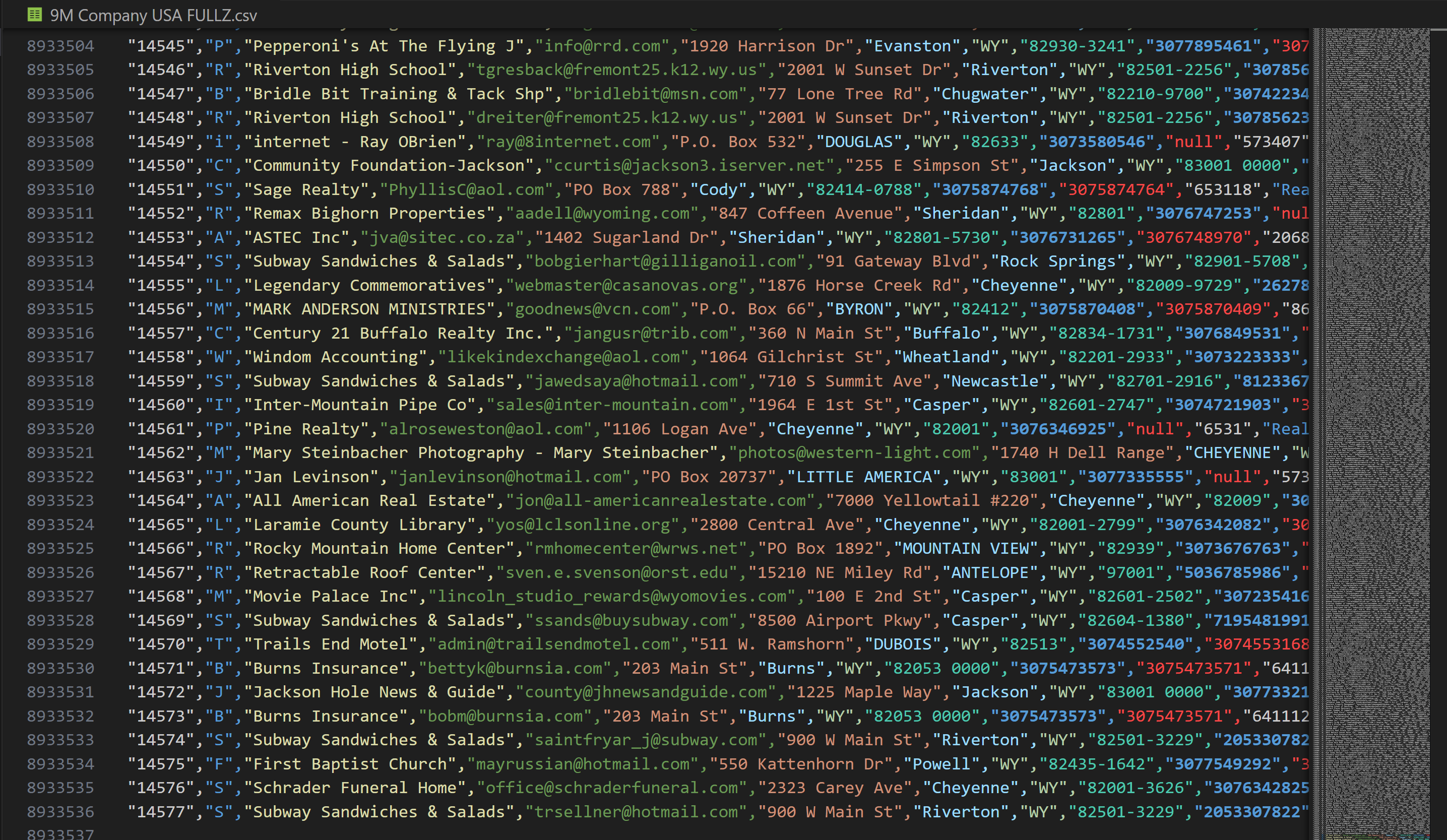Viewport: 1447px width, 840px height.
Task: Click on "Trails End Motel" text
Action: tap(330, 644)
